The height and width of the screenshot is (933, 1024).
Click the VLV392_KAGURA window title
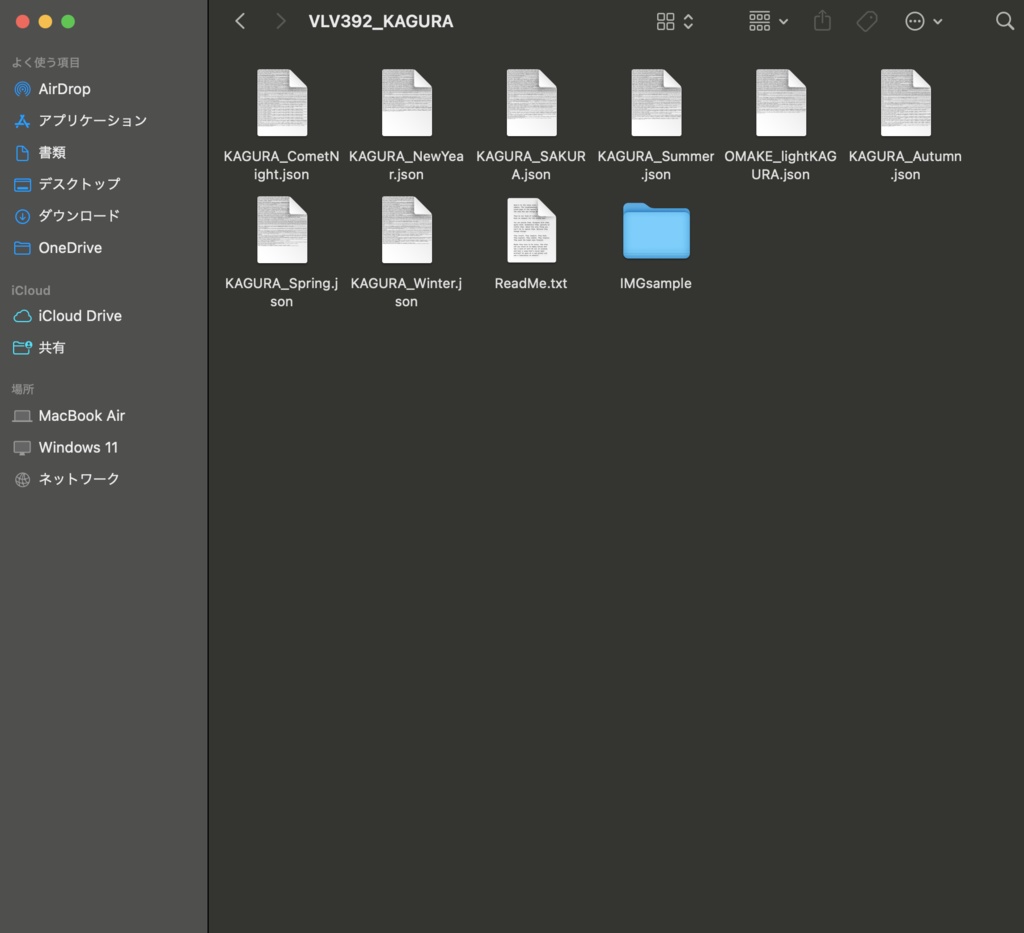381,22
